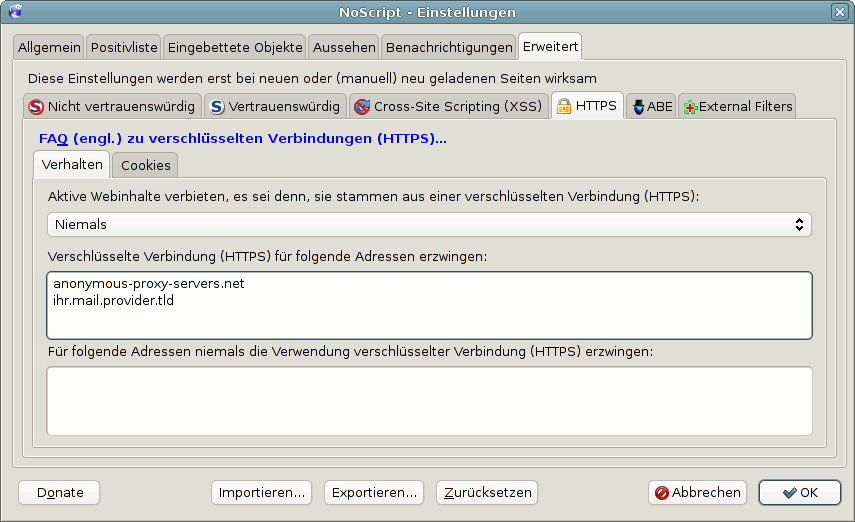The image size is (855, 522).
Task: Expand the Niemals dropdown
Action: coord(429,225)
